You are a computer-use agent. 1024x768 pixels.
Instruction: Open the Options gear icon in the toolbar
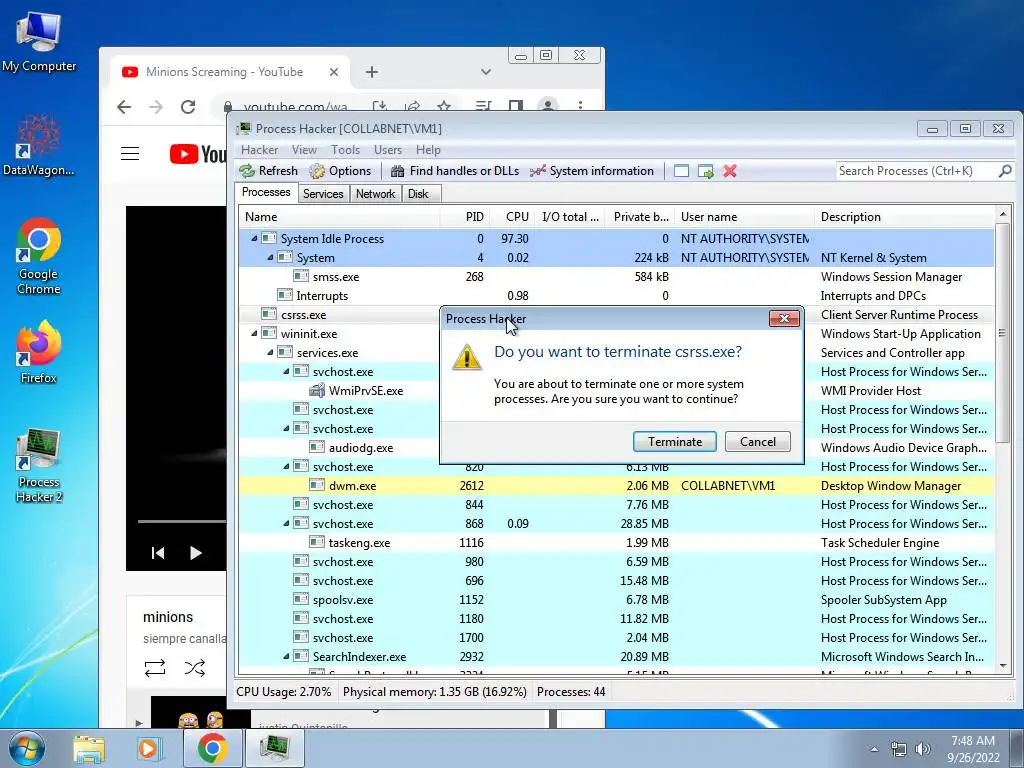[317, 171]
